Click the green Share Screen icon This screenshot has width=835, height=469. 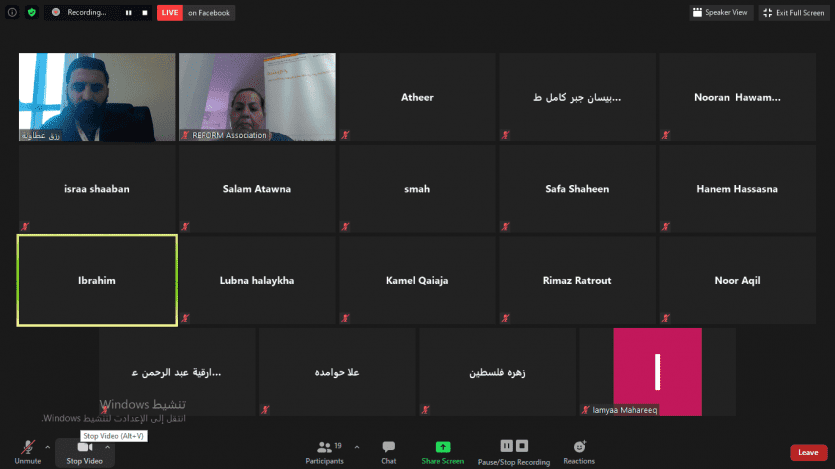tap(442, 451)
